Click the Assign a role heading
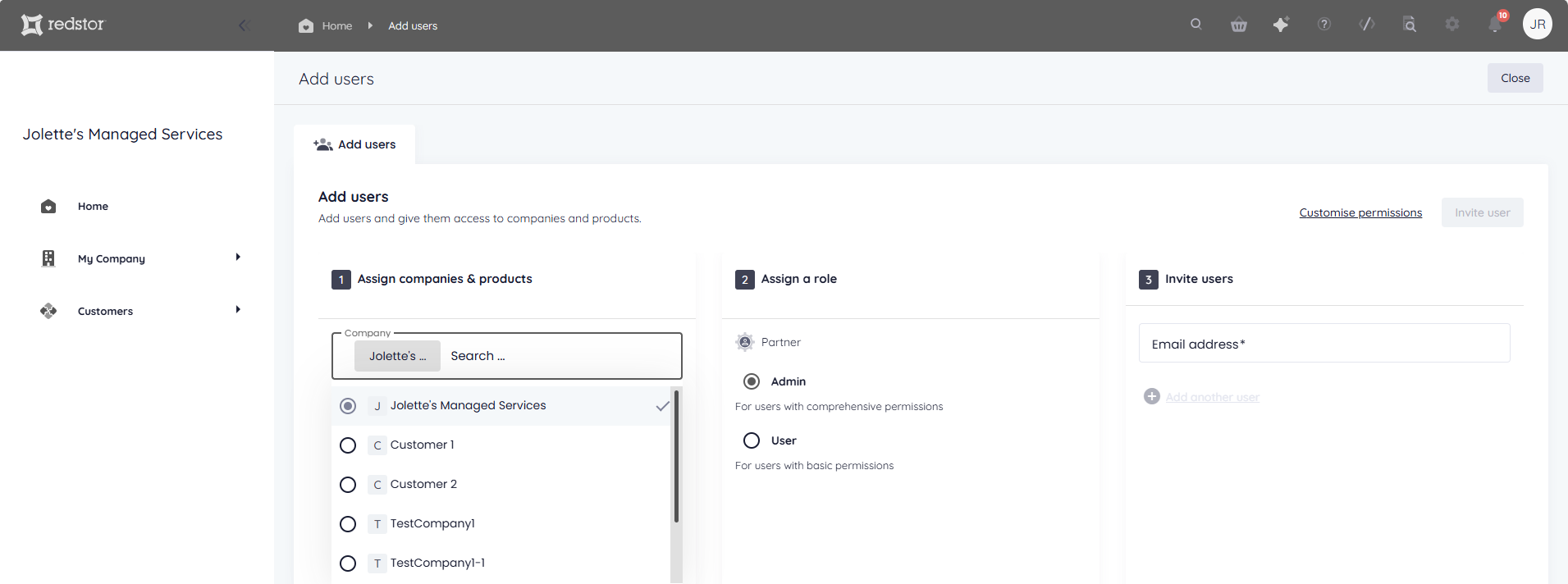Viewport: 1568px width, 584px height. coord(799,279)
